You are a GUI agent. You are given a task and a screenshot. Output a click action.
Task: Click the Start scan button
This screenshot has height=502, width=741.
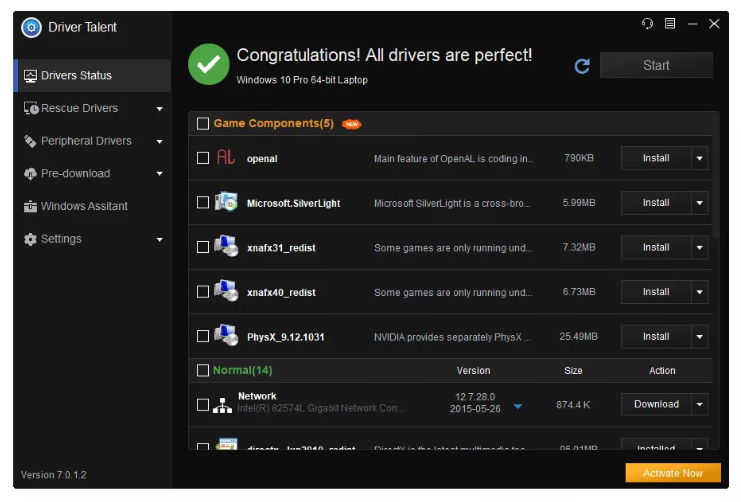coord(656,65)
